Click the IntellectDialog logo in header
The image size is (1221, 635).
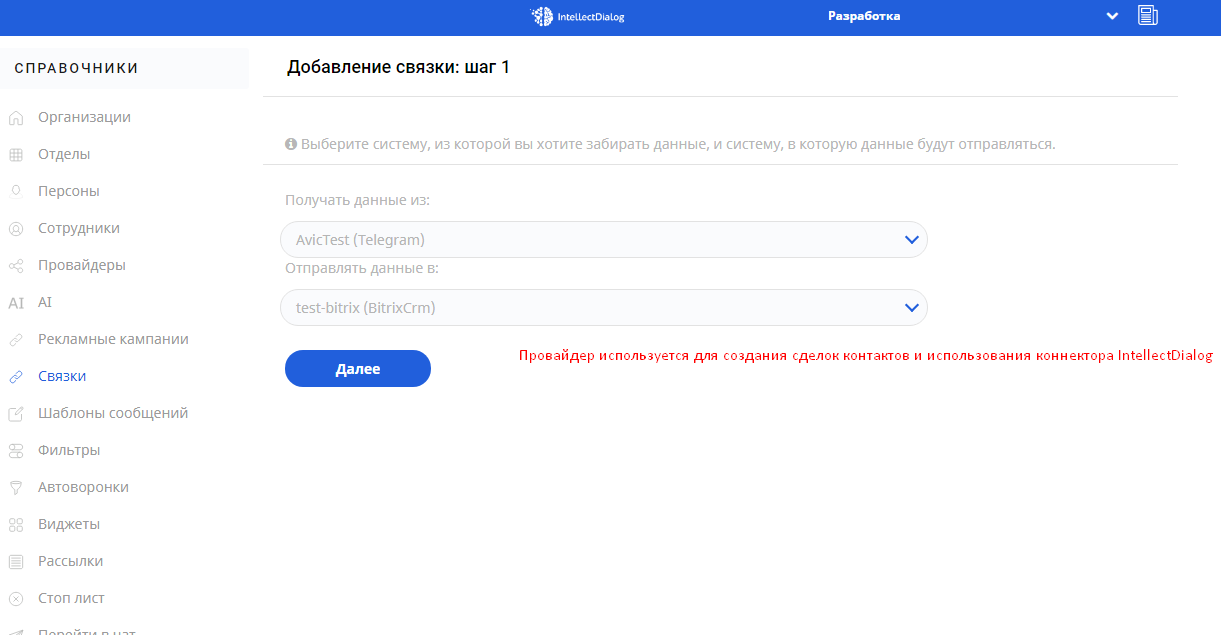(x=577, y=16)
